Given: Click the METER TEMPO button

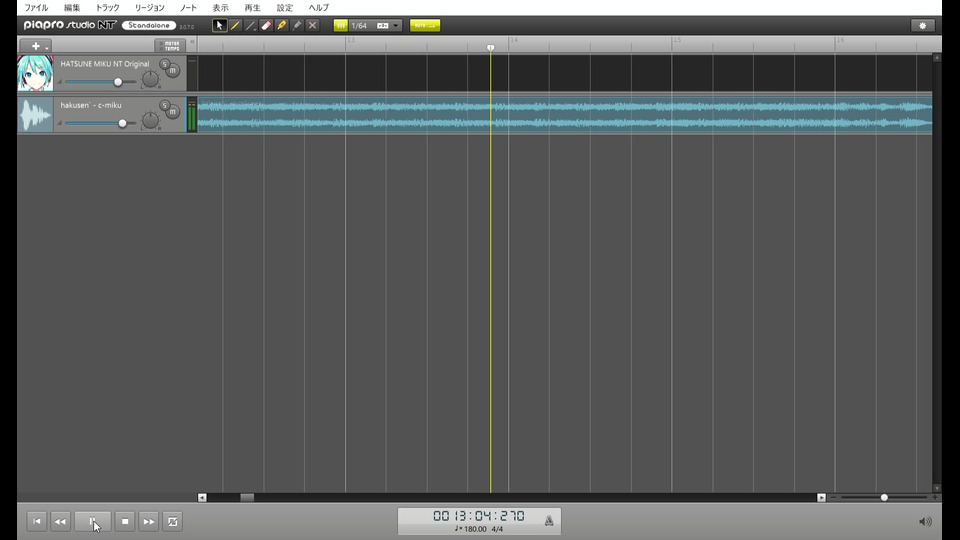Looking at the screenshot, I should pyautogui.click(x=170, y=46).
